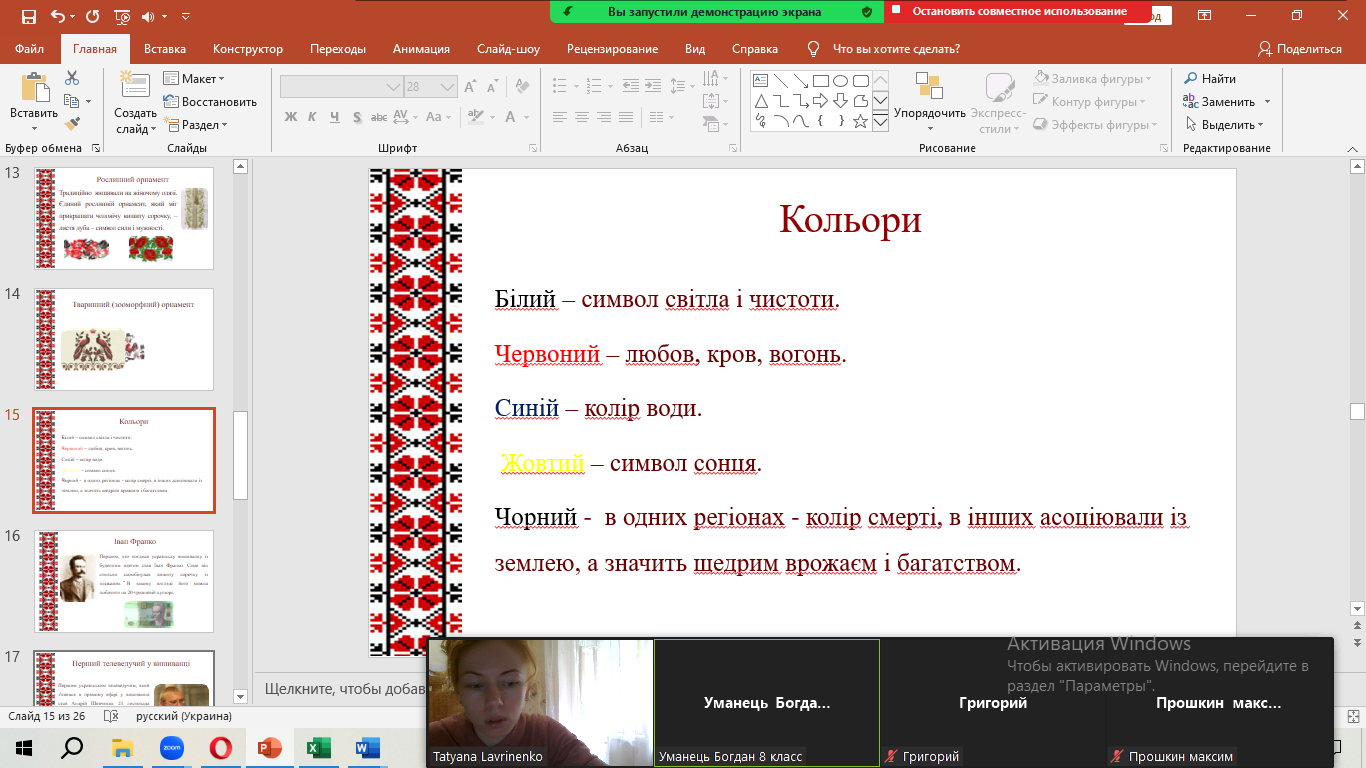Select slide 13 thumbnail Рослинний орнамент

pos(124,218)
